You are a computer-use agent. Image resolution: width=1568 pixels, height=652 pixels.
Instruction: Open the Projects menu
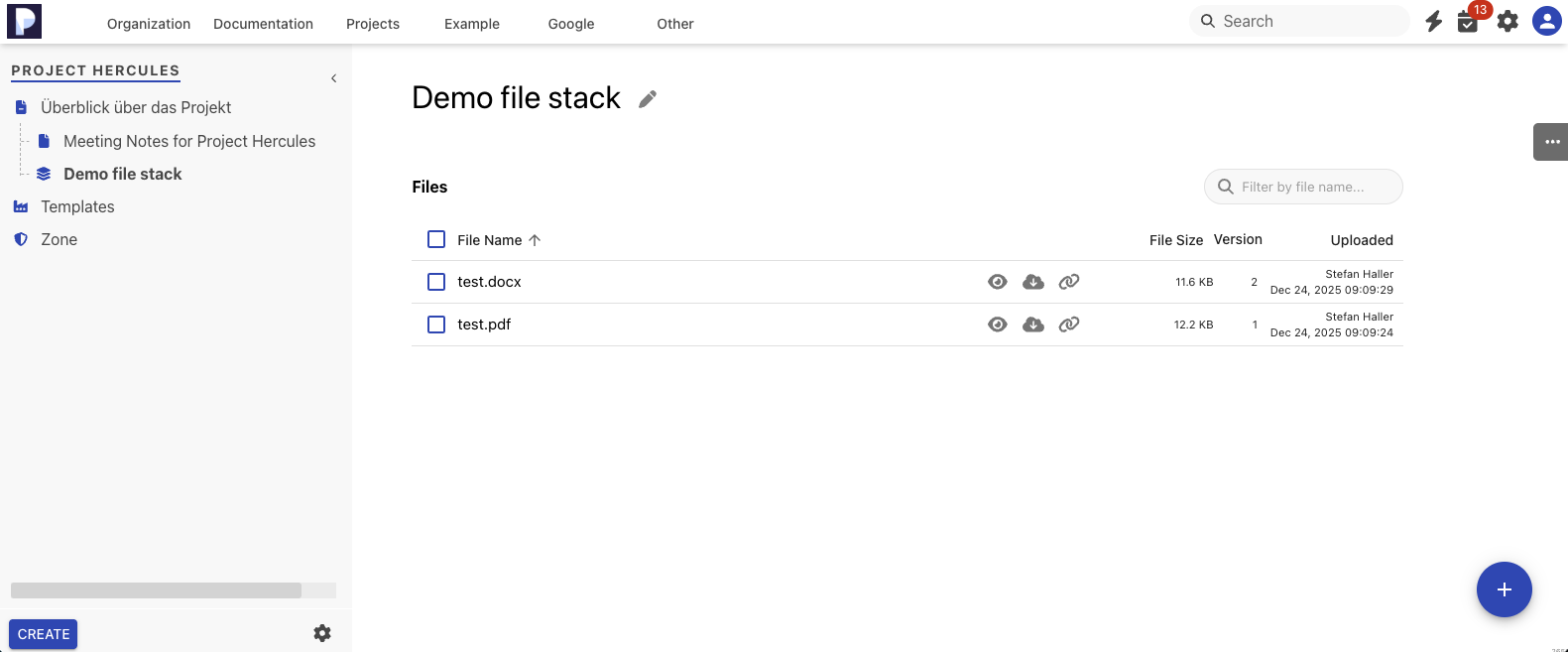(x=373, y=24)
